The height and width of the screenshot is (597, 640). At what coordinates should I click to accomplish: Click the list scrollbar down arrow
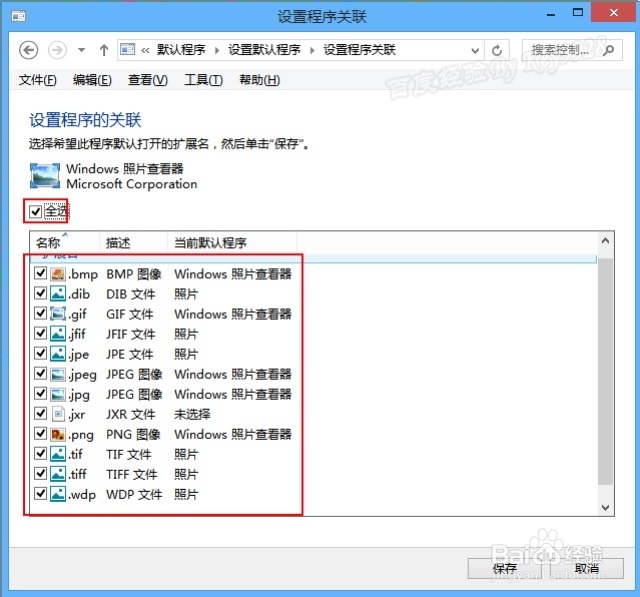(605, 508)
